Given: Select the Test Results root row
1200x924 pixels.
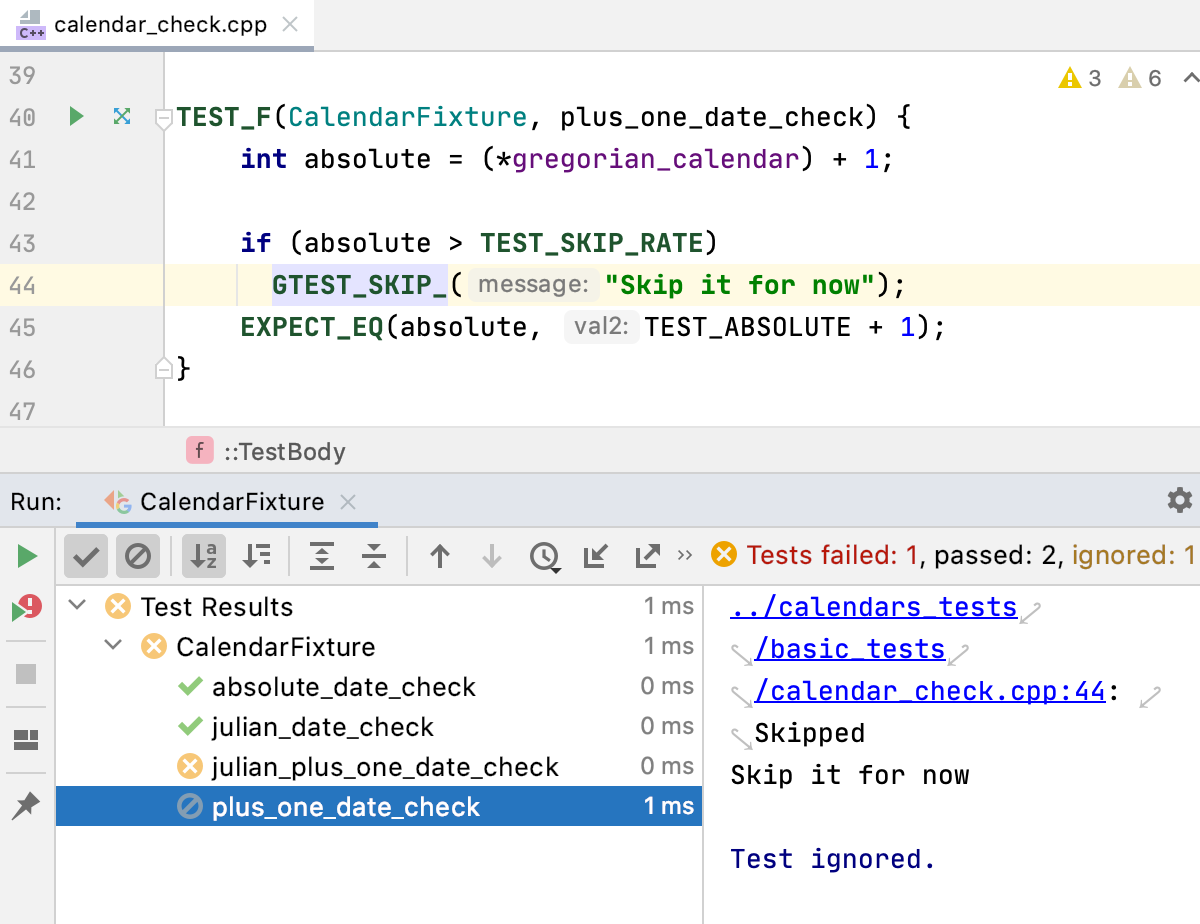Looking at the screenshot, I should tap(379, 607).
